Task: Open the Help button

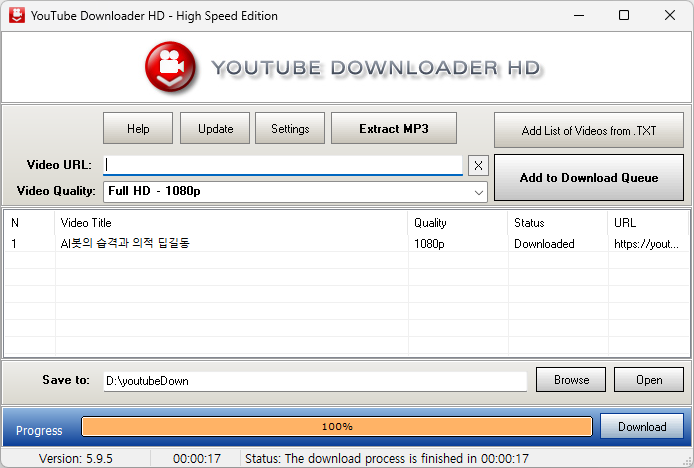Action: click(x=138, y=128)
